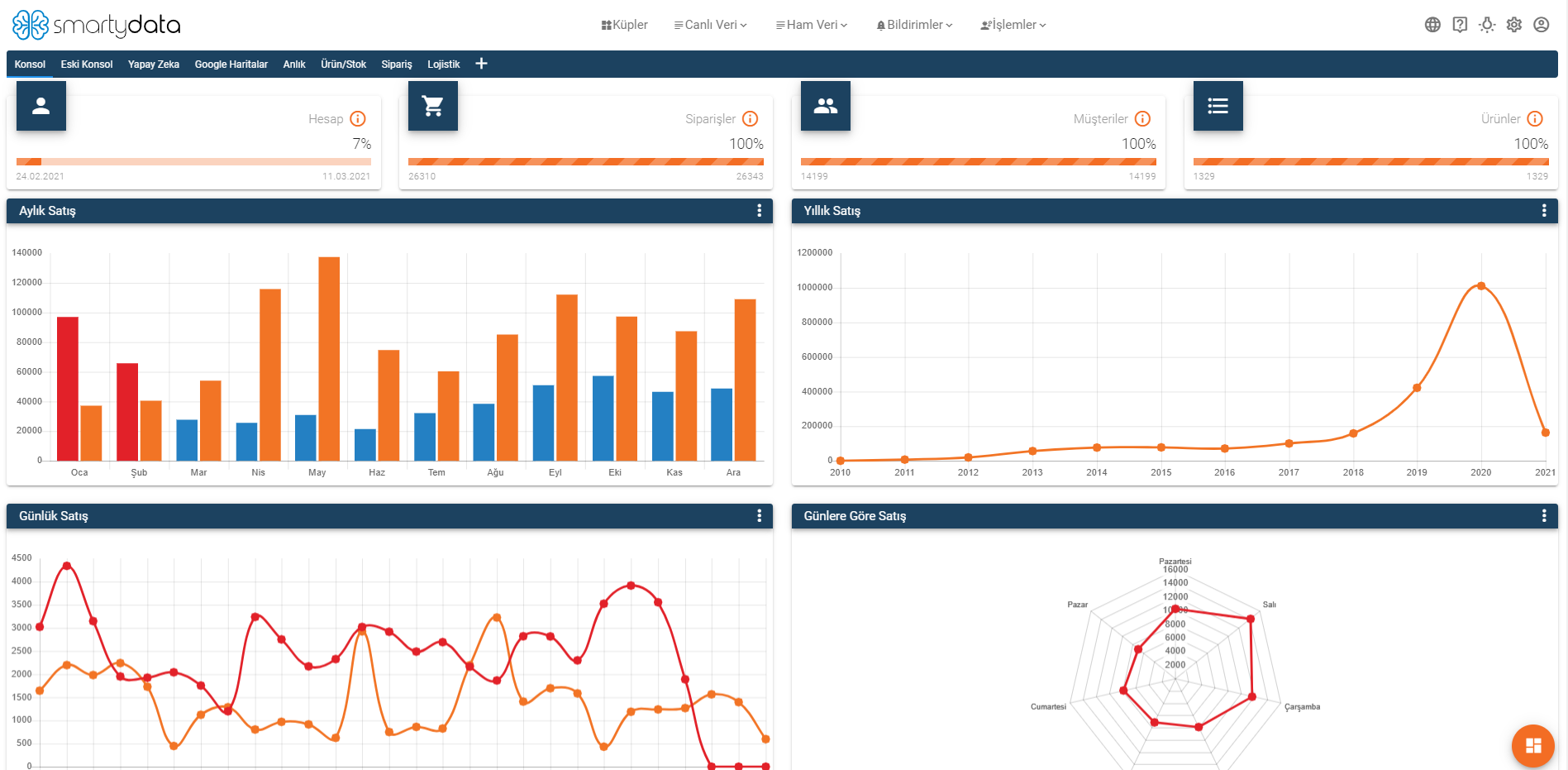Click the orange dashboard floating button
This screenshot has height=770, width=1568.
1533,745
